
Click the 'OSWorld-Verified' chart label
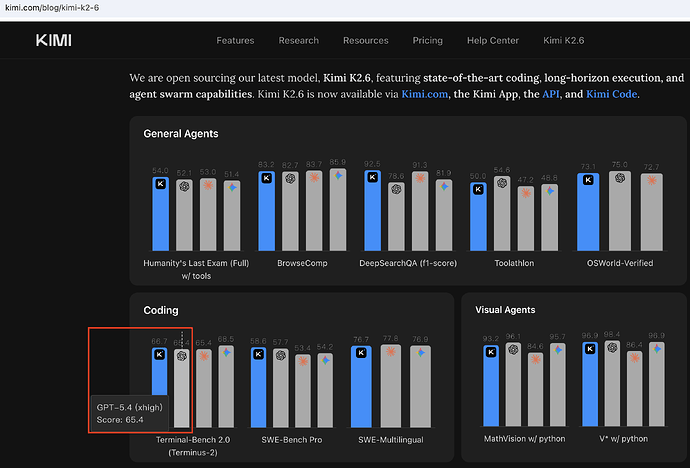pos(620,263)
